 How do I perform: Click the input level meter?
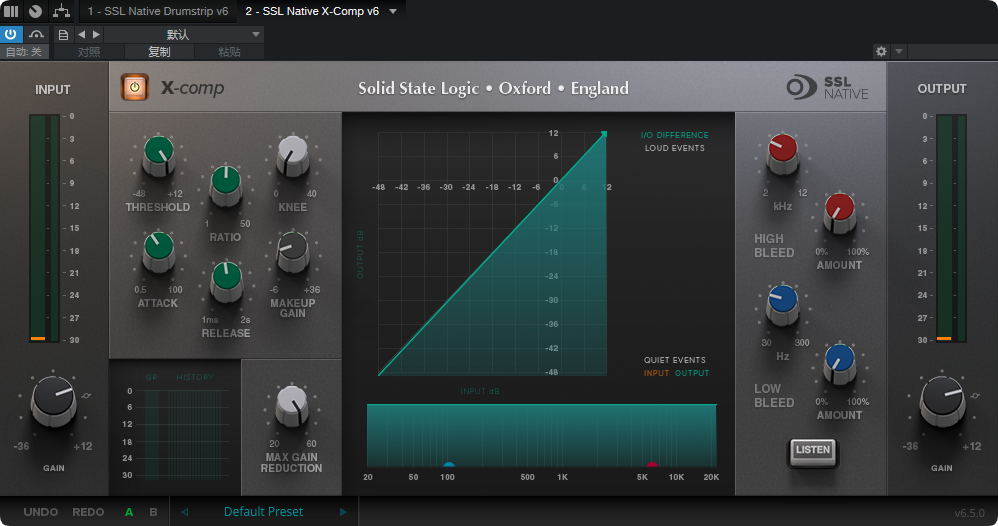coord(45,228)
